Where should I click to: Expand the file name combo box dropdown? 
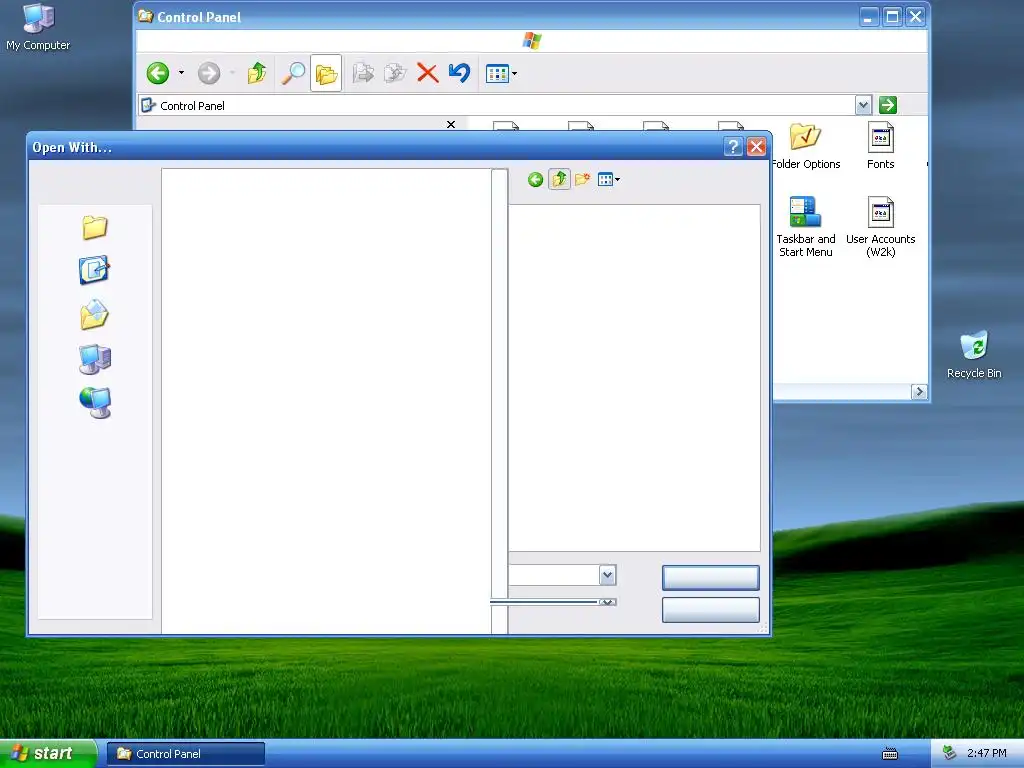pos(607,575)
